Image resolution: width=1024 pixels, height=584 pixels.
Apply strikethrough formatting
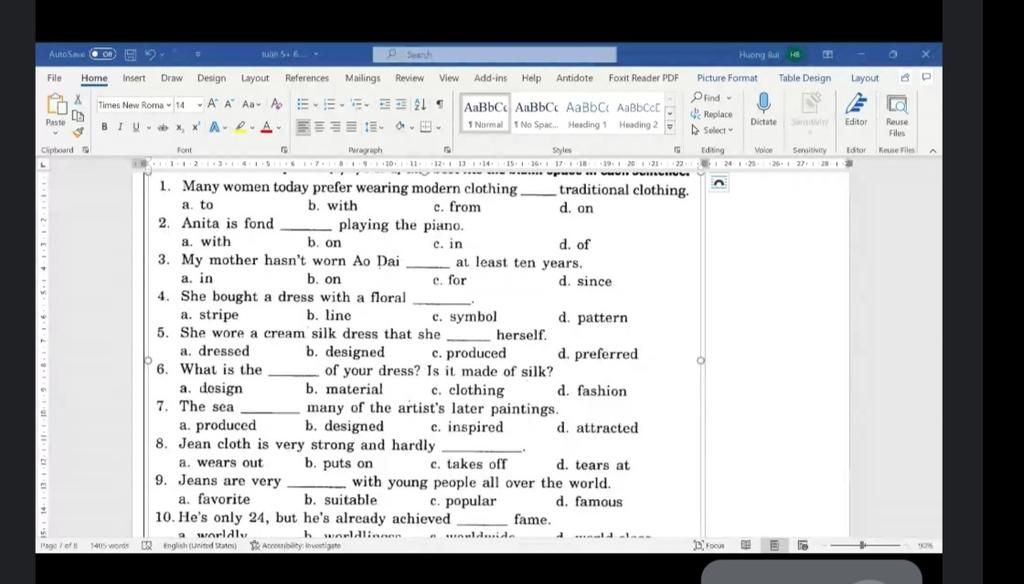tap(163, 127)
